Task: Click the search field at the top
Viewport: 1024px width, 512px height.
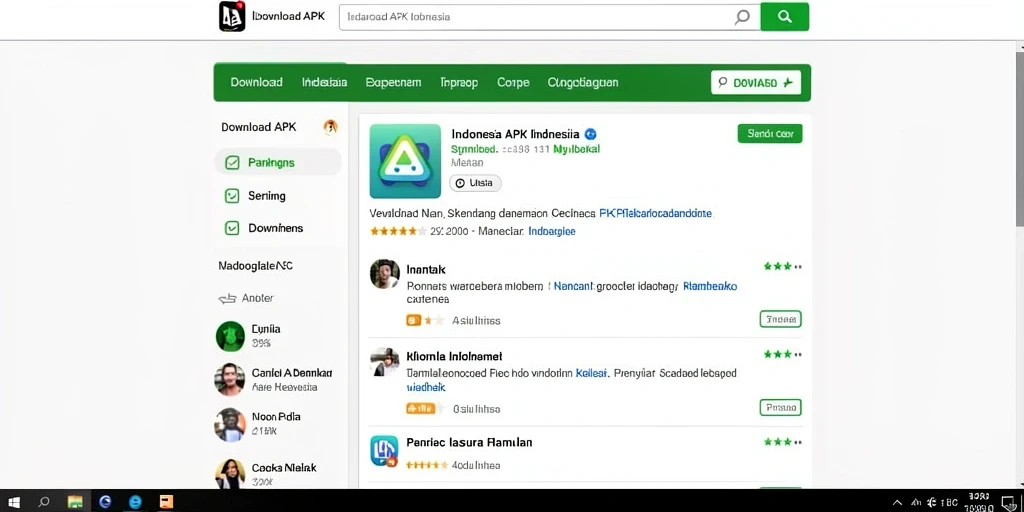Action: click(x=549, y=17)
